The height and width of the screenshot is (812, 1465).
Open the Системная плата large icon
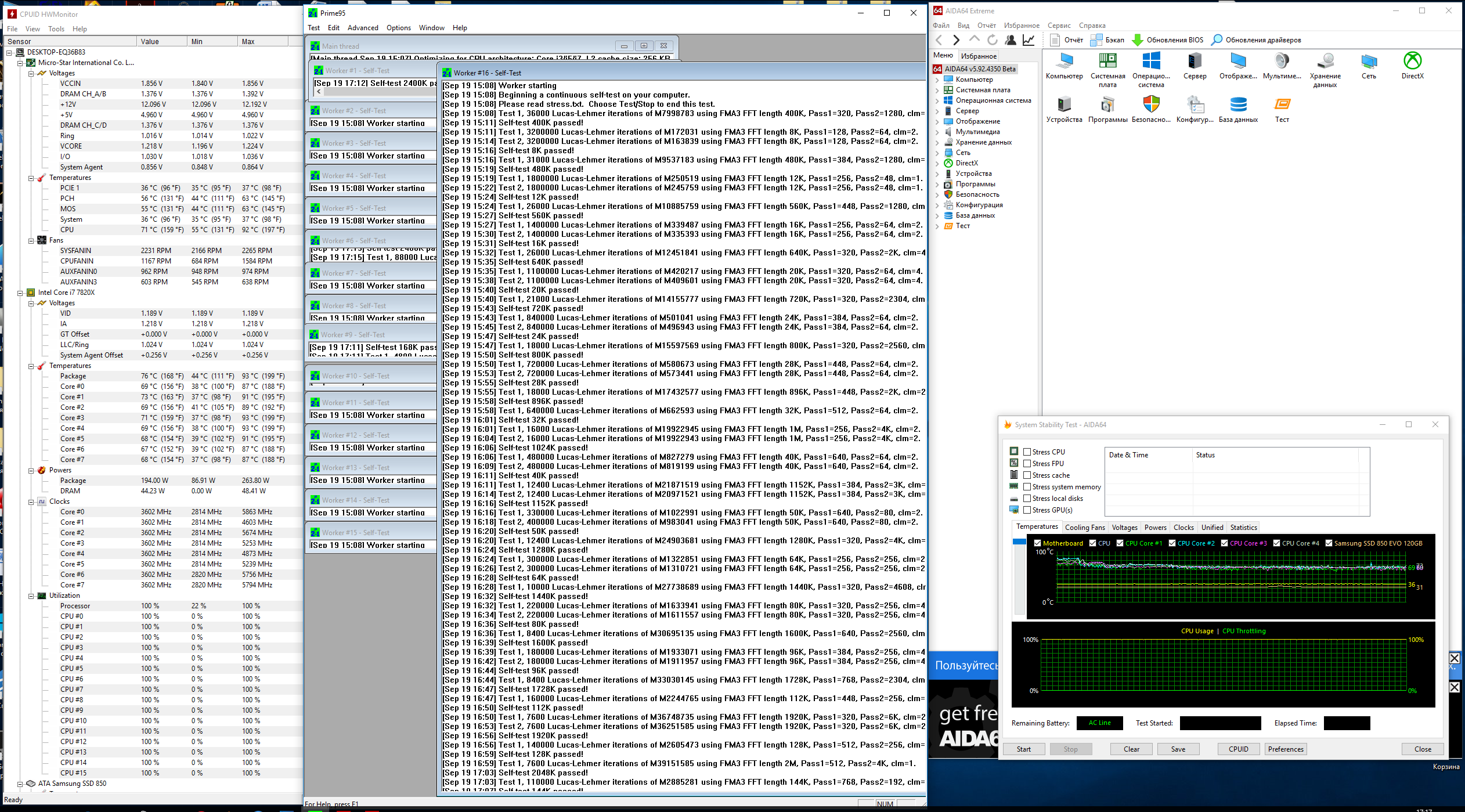click(1107, 62)
